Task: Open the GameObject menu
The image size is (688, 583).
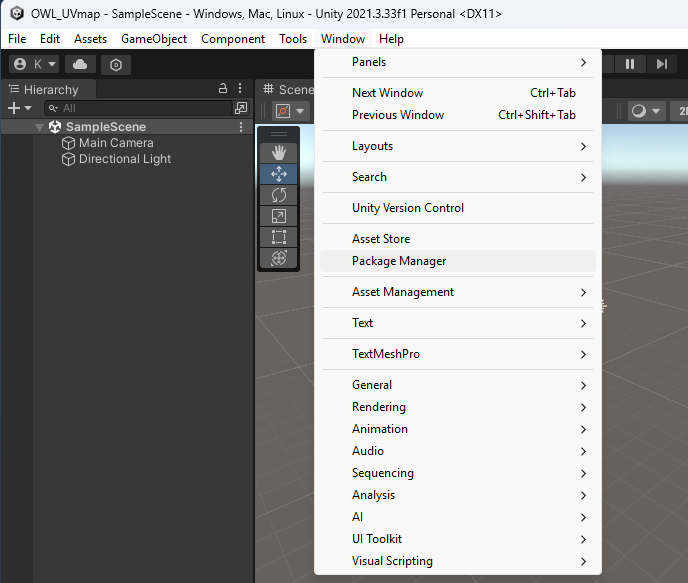Action: tap(154, 39)
